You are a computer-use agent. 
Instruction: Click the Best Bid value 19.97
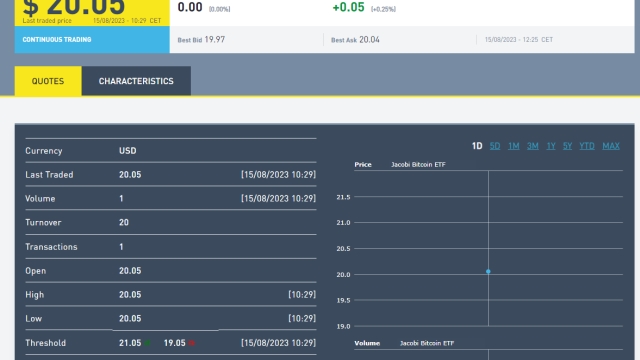pyautogui.click(x=215, y=40)
